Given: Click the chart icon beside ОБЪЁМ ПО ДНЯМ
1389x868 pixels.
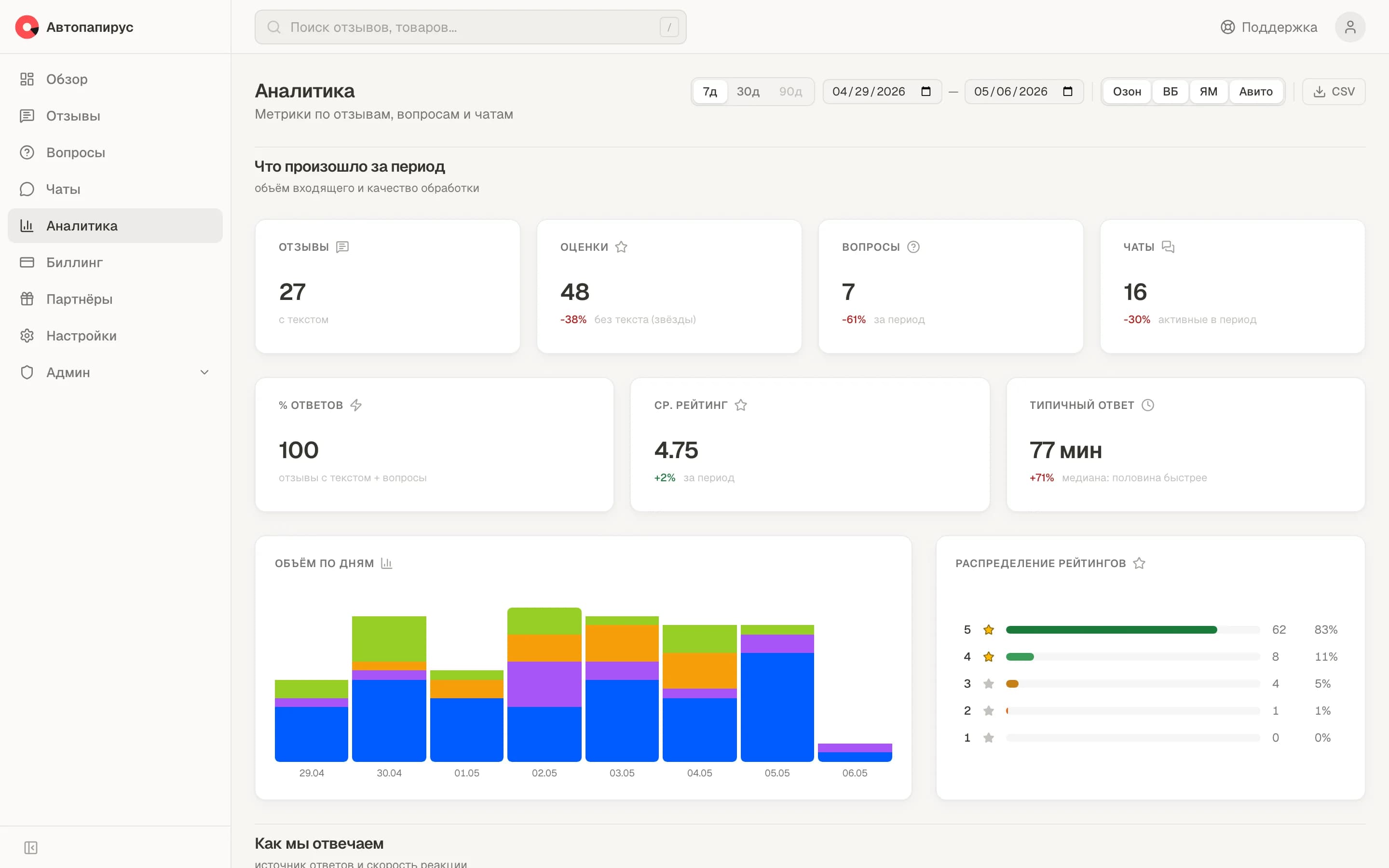Looking at the screenshot, I should (x=387, y=563).
